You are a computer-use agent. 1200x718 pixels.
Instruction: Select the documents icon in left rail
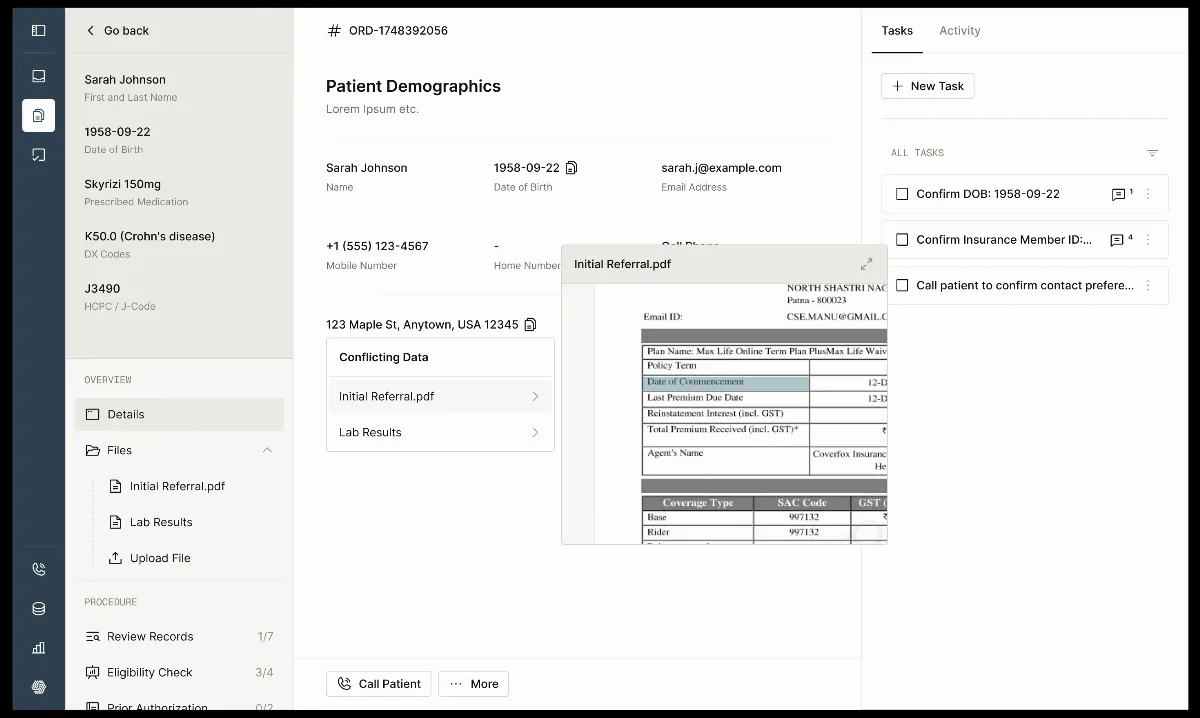point(38,115)
